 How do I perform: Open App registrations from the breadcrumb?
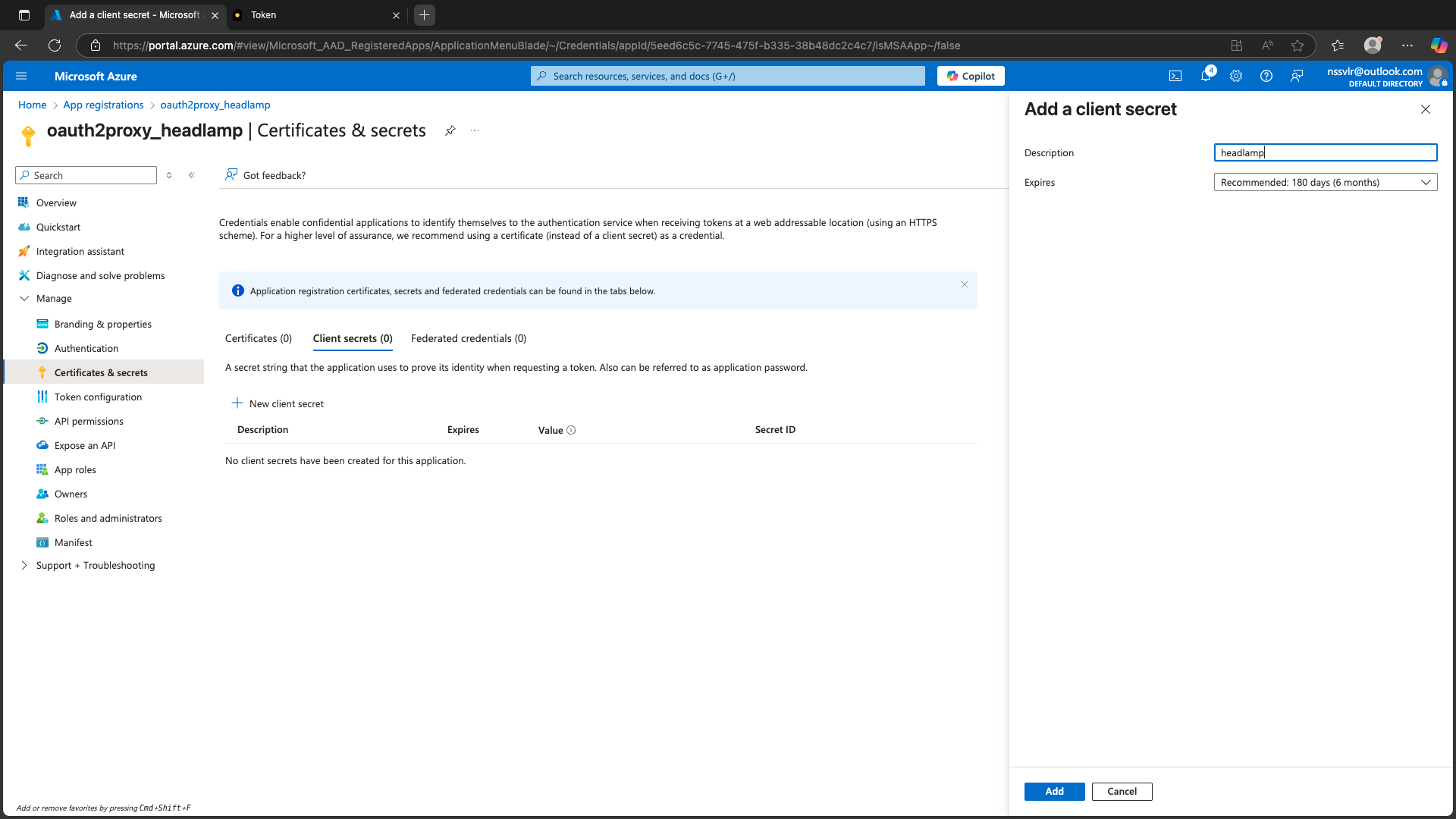point(103,105)
